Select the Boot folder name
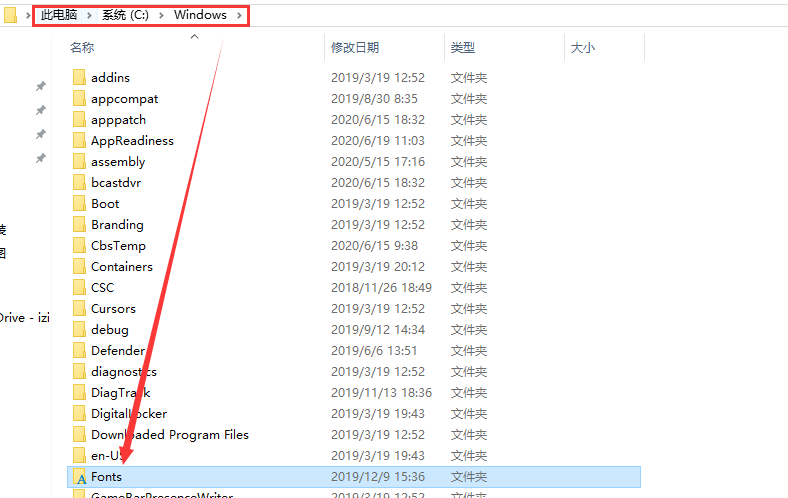Viewport: 788px width, 498px height. pyautogui.click(x=105, y=204)
